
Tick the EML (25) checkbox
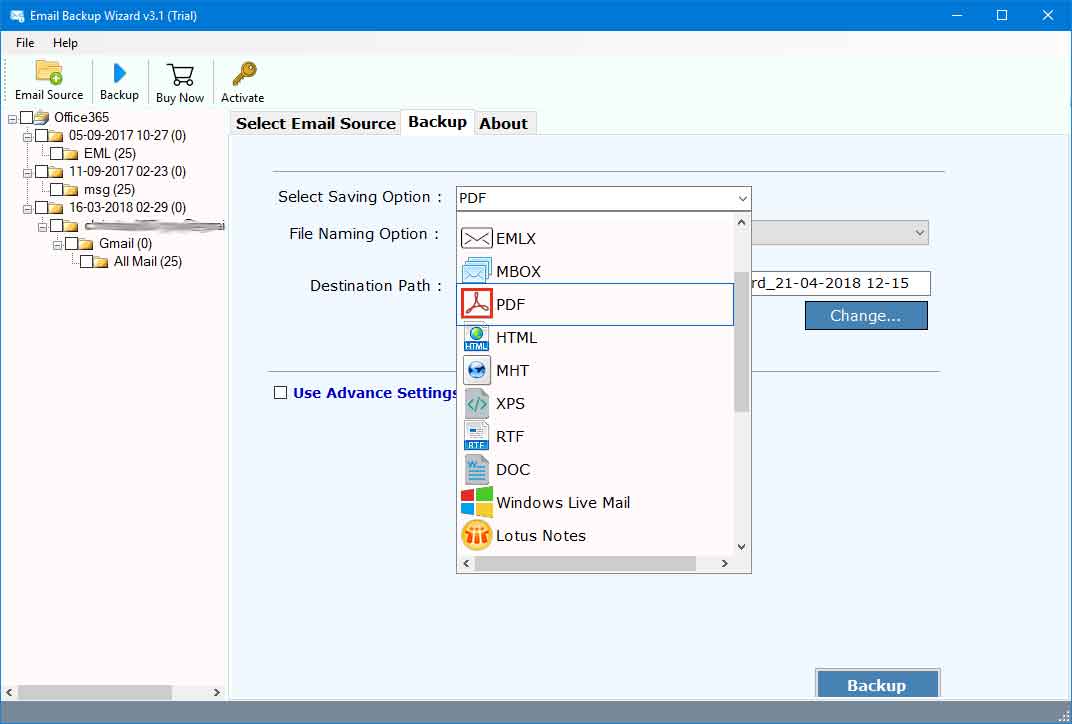[56, 153]
